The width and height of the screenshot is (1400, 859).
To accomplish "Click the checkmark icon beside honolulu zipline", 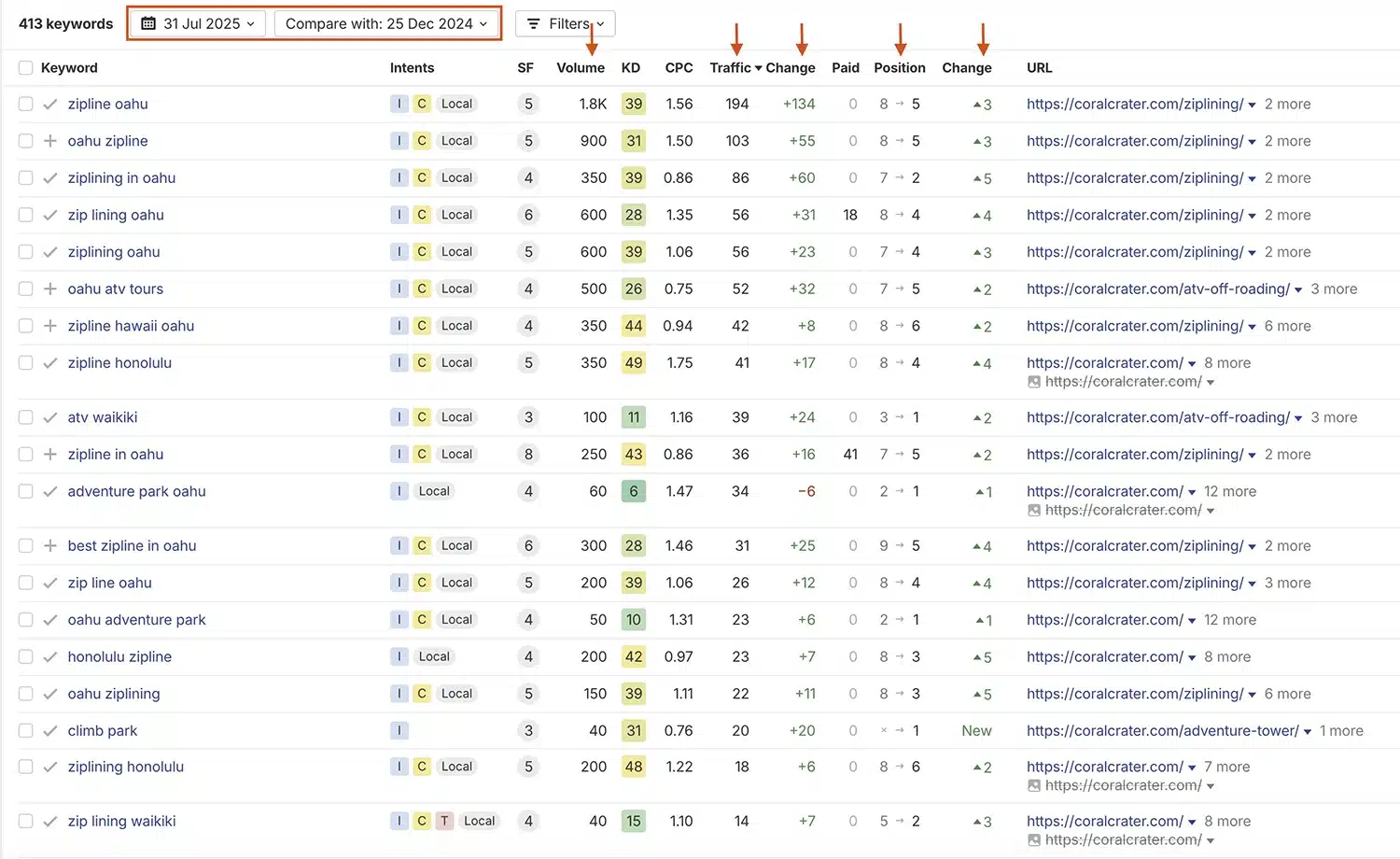I will pos(50,656).
